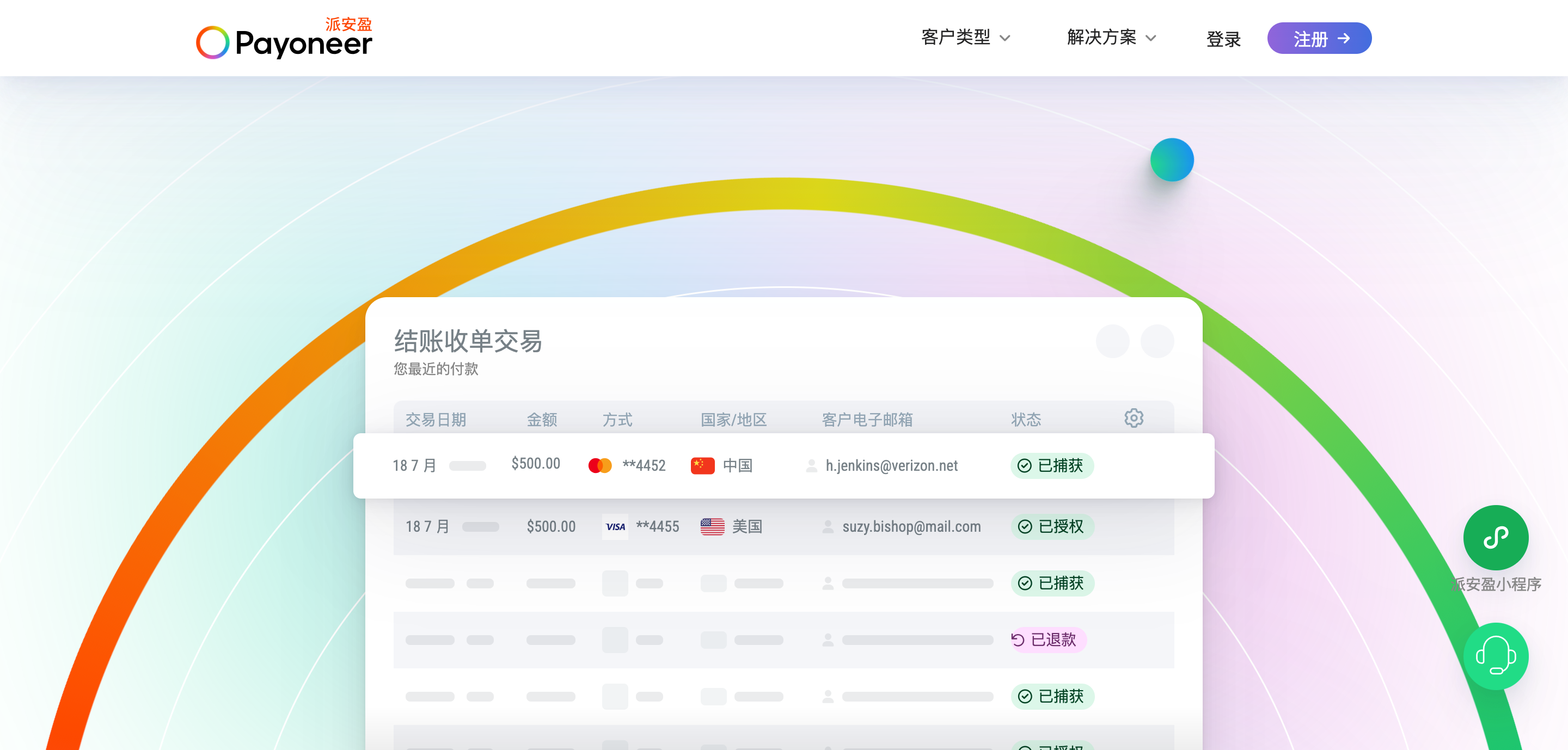Open the table settings gear icon
The image size is (1568, 750).
pyautogui.click(x=1134, y=419)
